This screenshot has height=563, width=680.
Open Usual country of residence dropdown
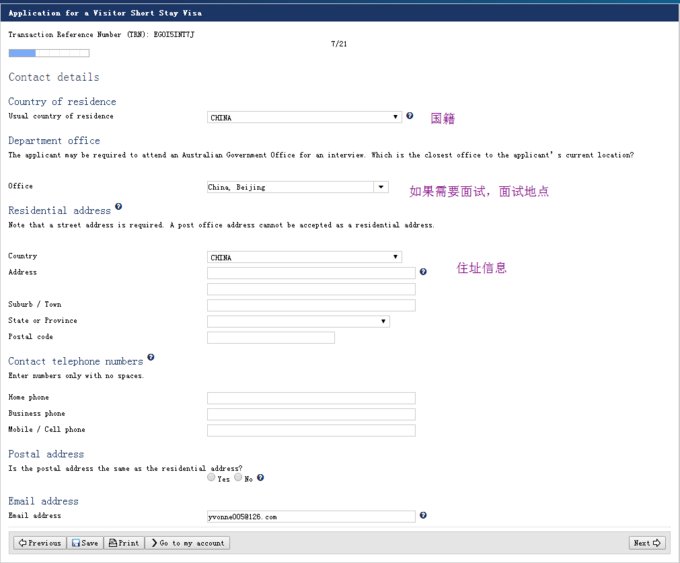304,117
